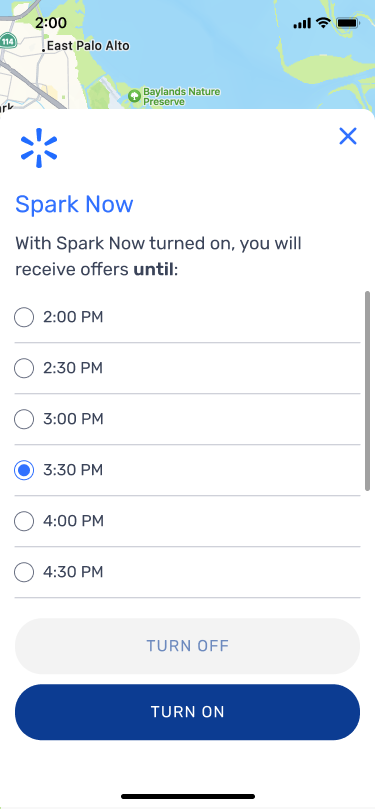The image size is (375, 812).
Task: Tap the Baylands Nature Preserve tree marker
Action: pyautogui.click(x=135, y=96)
